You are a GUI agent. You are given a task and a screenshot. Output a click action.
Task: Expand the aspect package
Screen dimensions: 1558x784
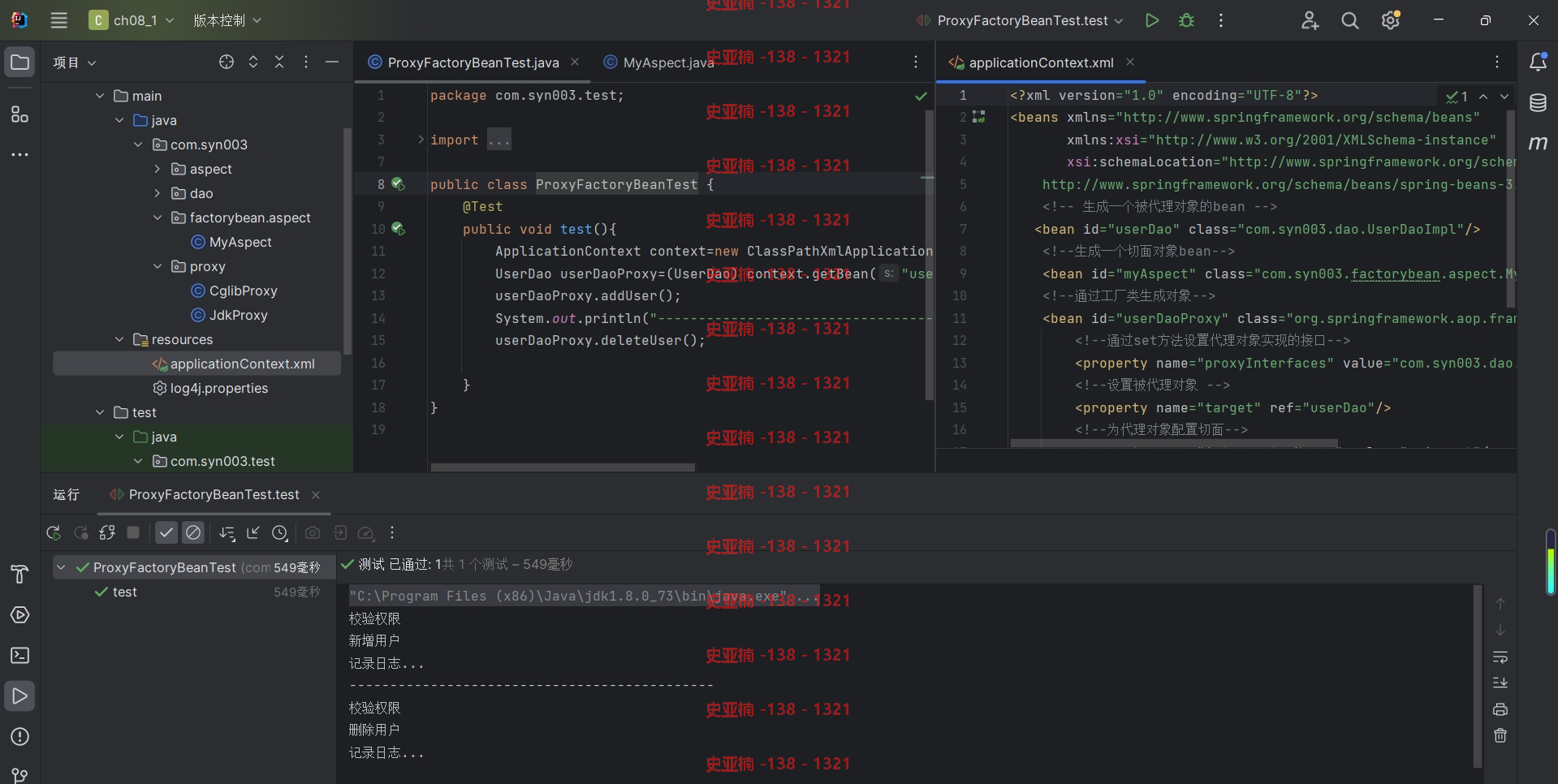158,169
